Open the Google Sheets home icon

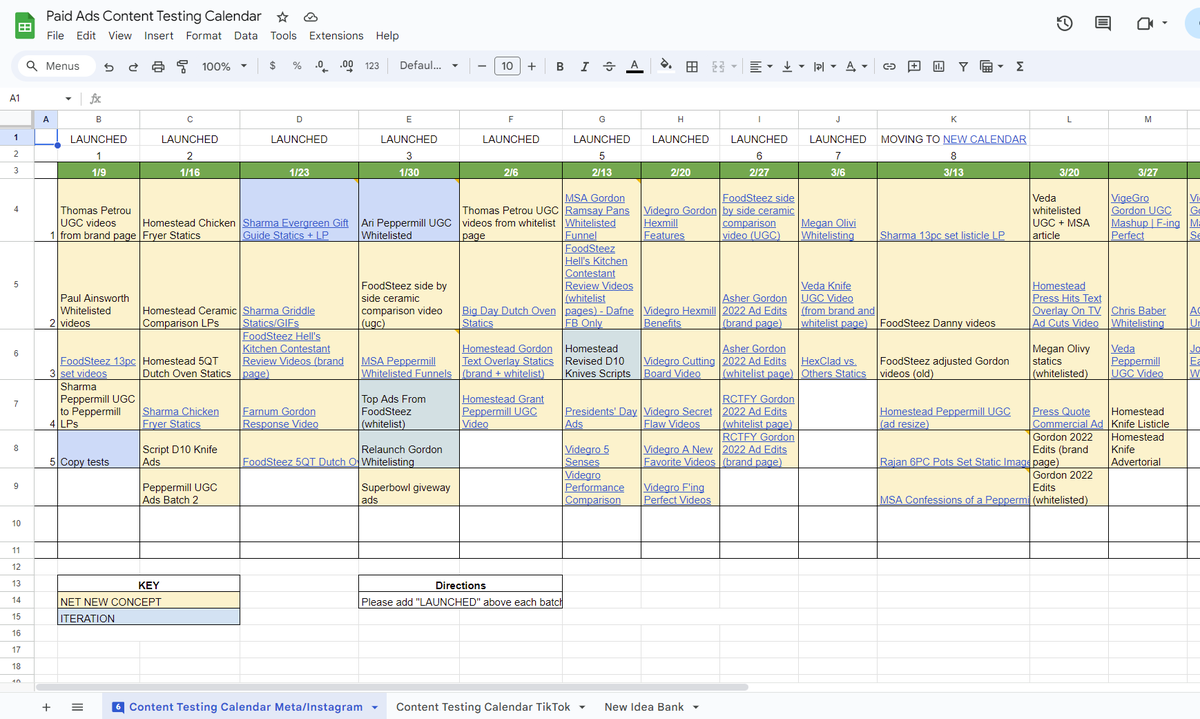(x=24, y=26)
